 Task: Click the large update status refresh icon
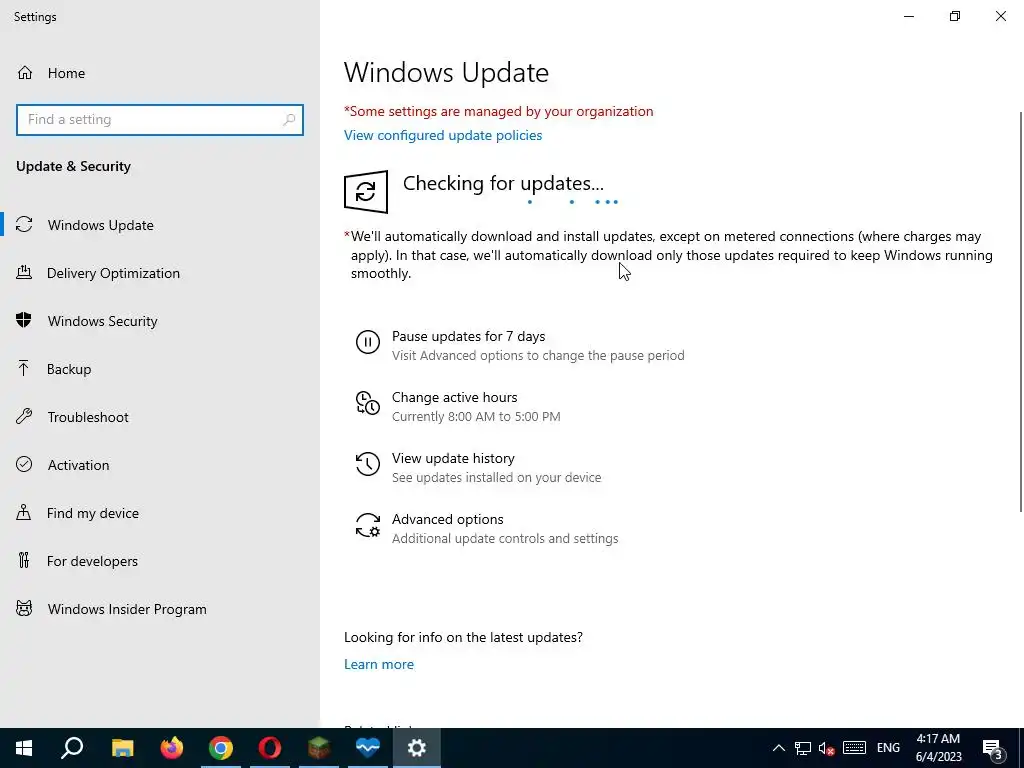(366, 192)
